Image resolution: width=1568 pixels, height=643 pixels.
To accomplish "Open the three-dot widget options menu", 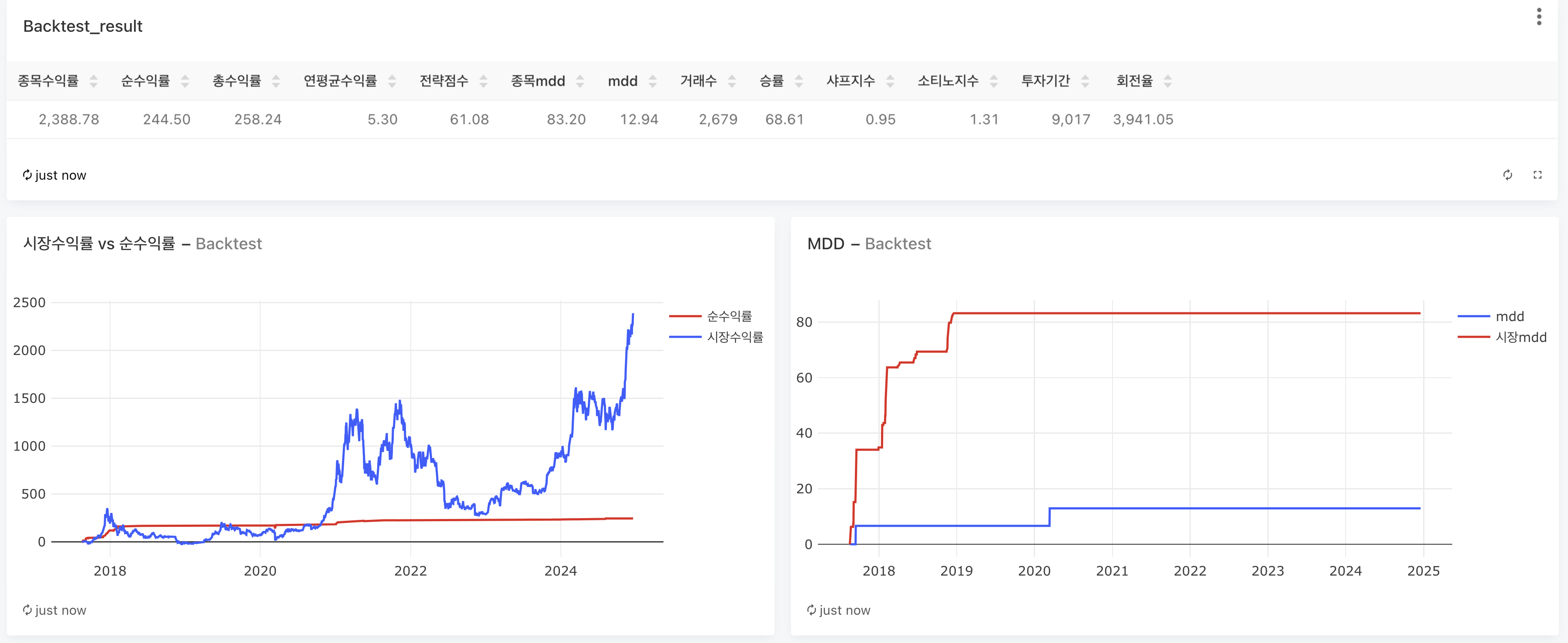I will point(1539,17).
